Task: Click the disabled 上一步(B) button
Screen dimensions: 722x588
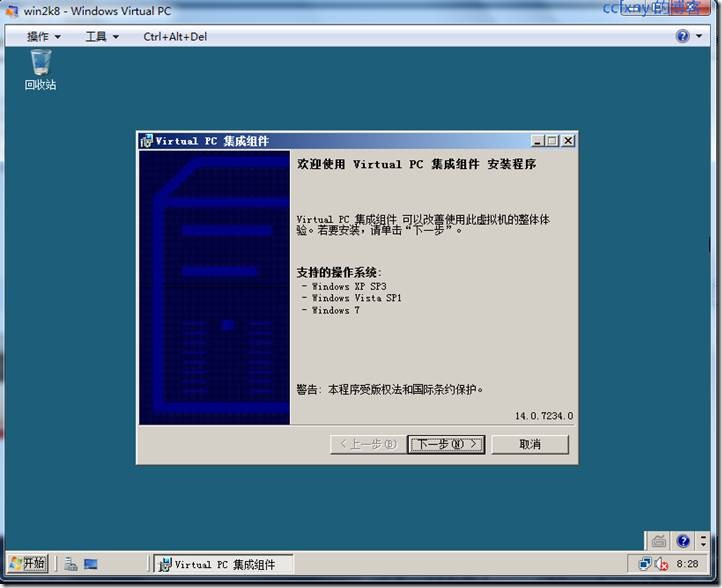Action: click(x=368, y=444)
